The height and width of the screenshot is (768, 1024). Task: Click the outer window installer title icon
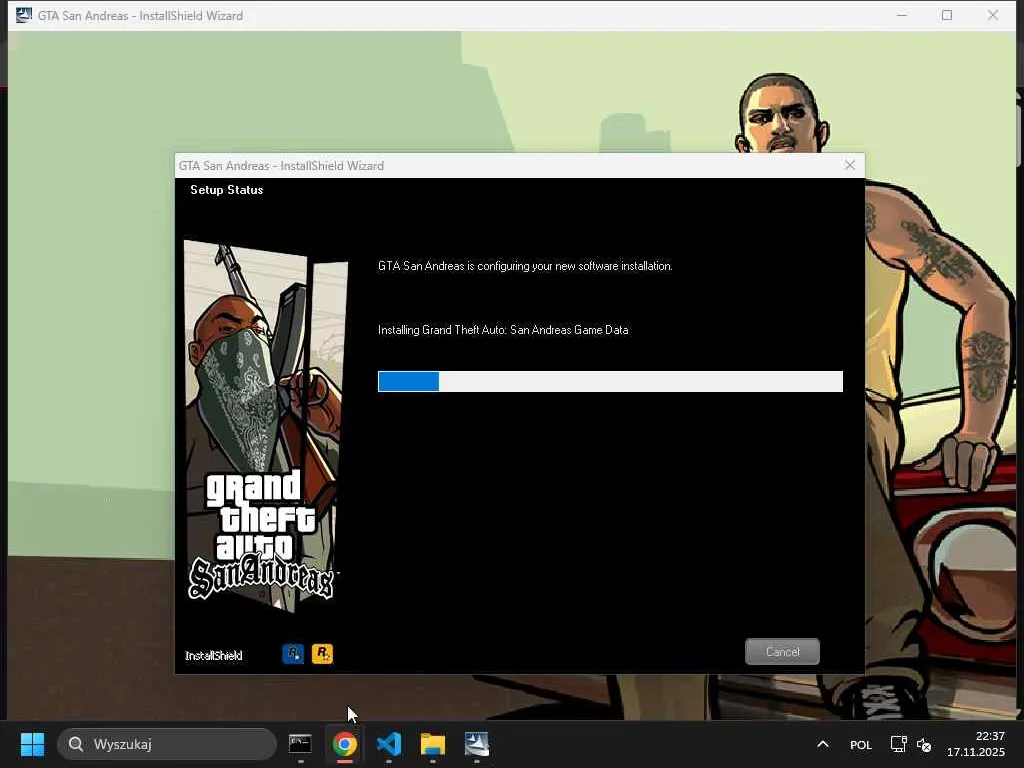24,15
